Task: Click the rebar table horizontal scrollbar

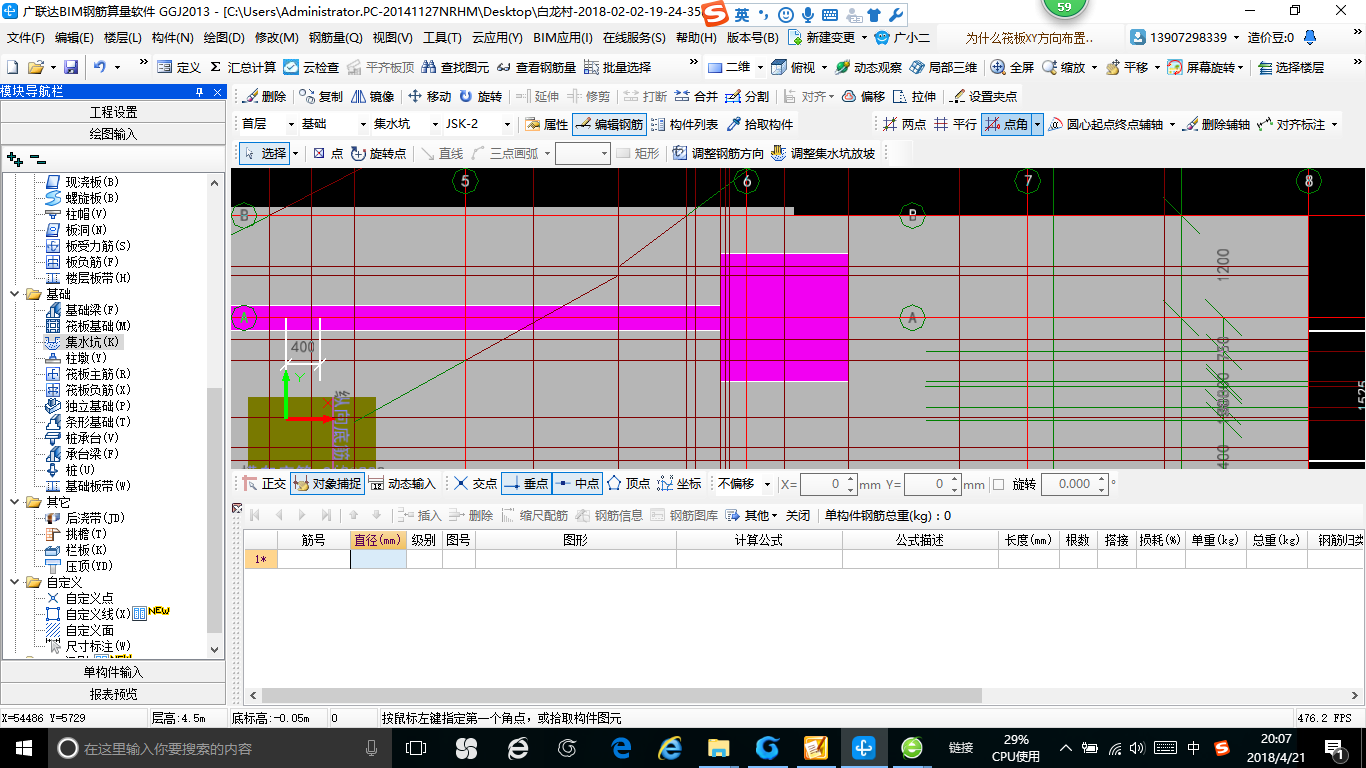Action: [620, 695]
